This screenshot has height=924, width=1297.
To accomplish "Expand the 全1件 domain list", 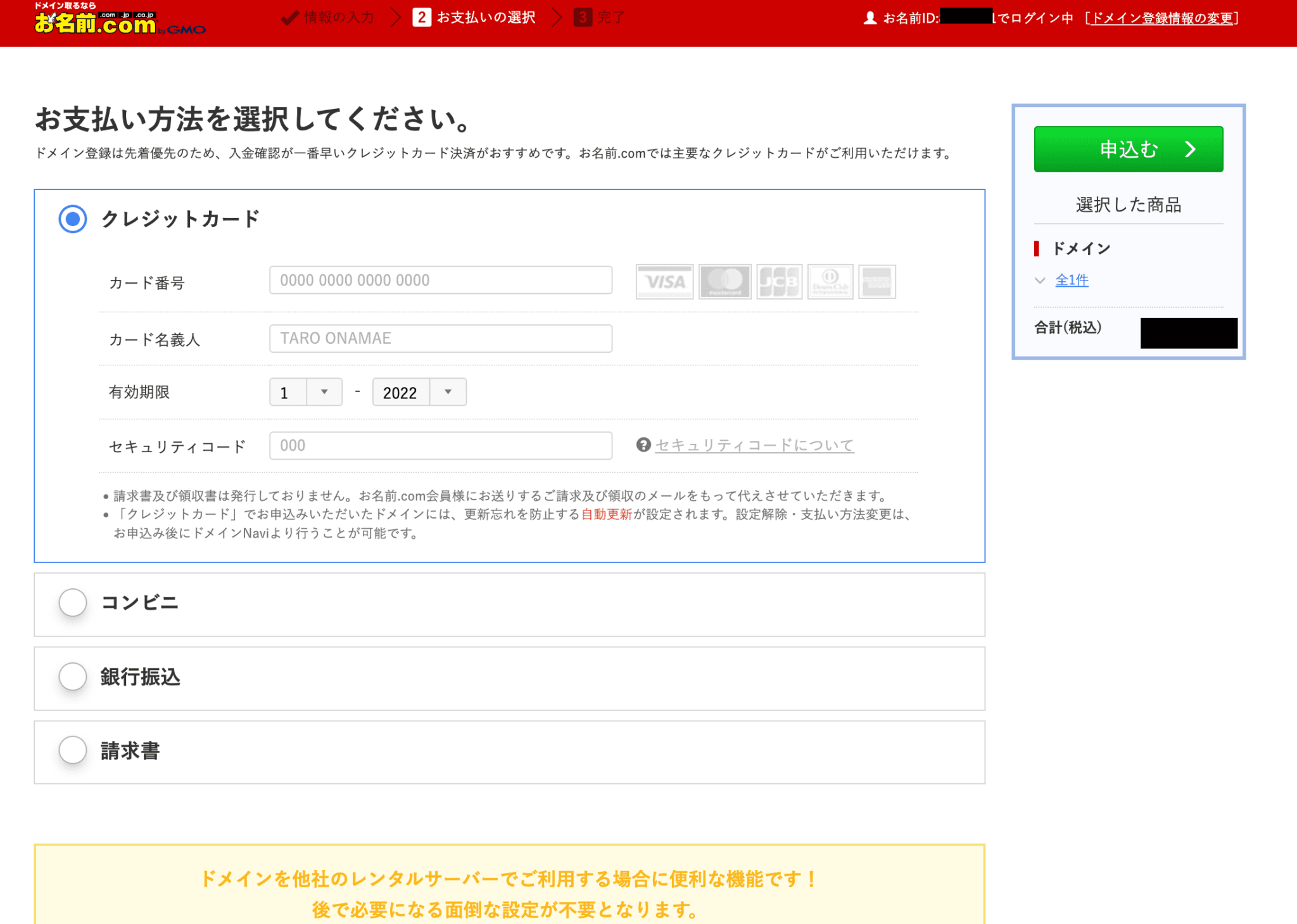I will coord(1072,281).
